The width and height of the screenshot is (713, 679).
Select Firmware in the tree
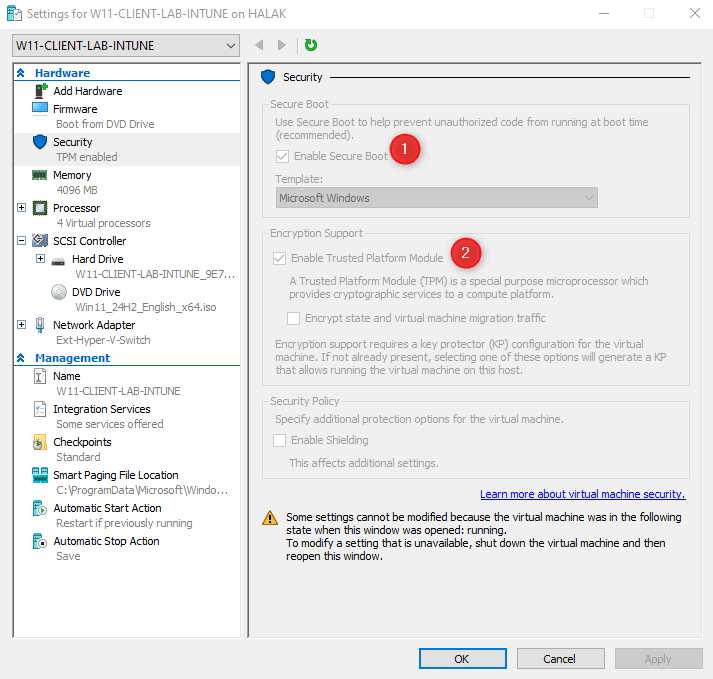click(x=75, y=109)
